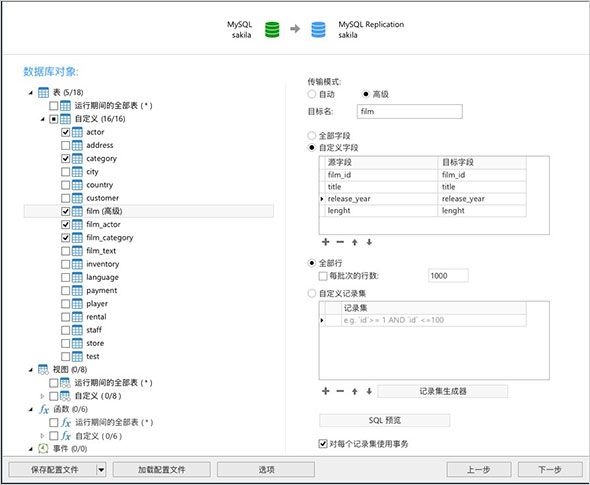The height and width of the screenshot is (485, 590).
Task: Add a recordset with plus icon
Action: pos(326,391)
